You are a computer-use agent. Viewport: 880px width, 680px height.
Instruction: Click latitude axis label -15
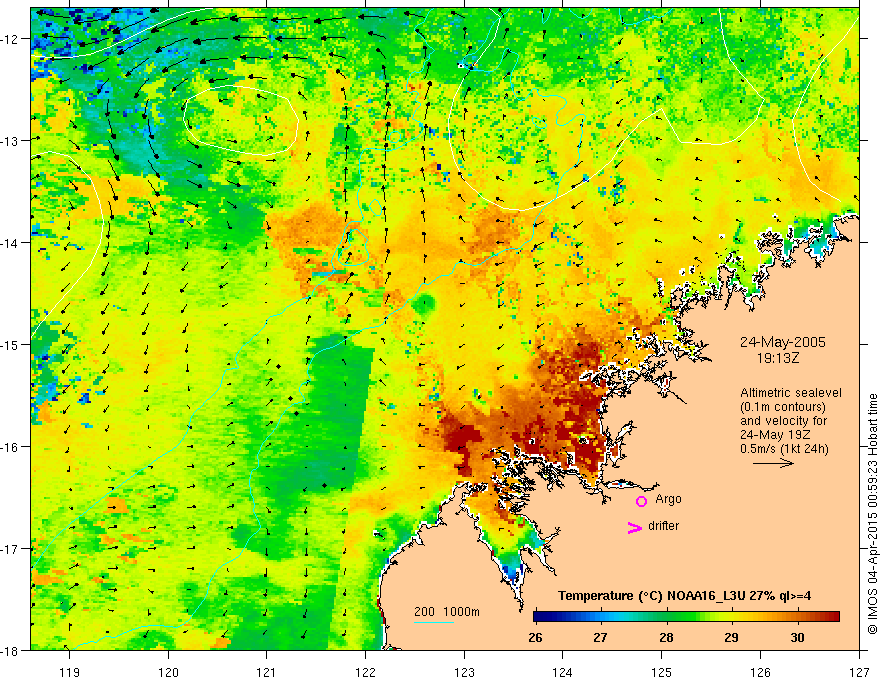point(10,344)
